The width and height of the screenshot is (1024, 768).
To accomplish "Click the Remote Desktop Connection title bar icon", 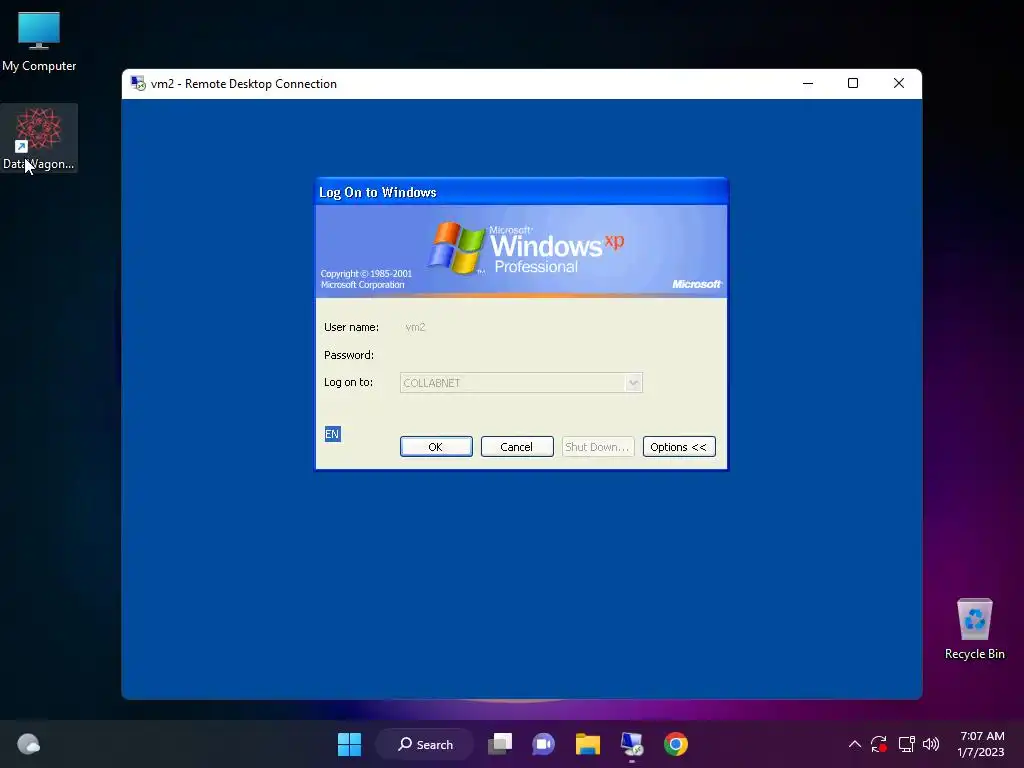I will (138, 84).
